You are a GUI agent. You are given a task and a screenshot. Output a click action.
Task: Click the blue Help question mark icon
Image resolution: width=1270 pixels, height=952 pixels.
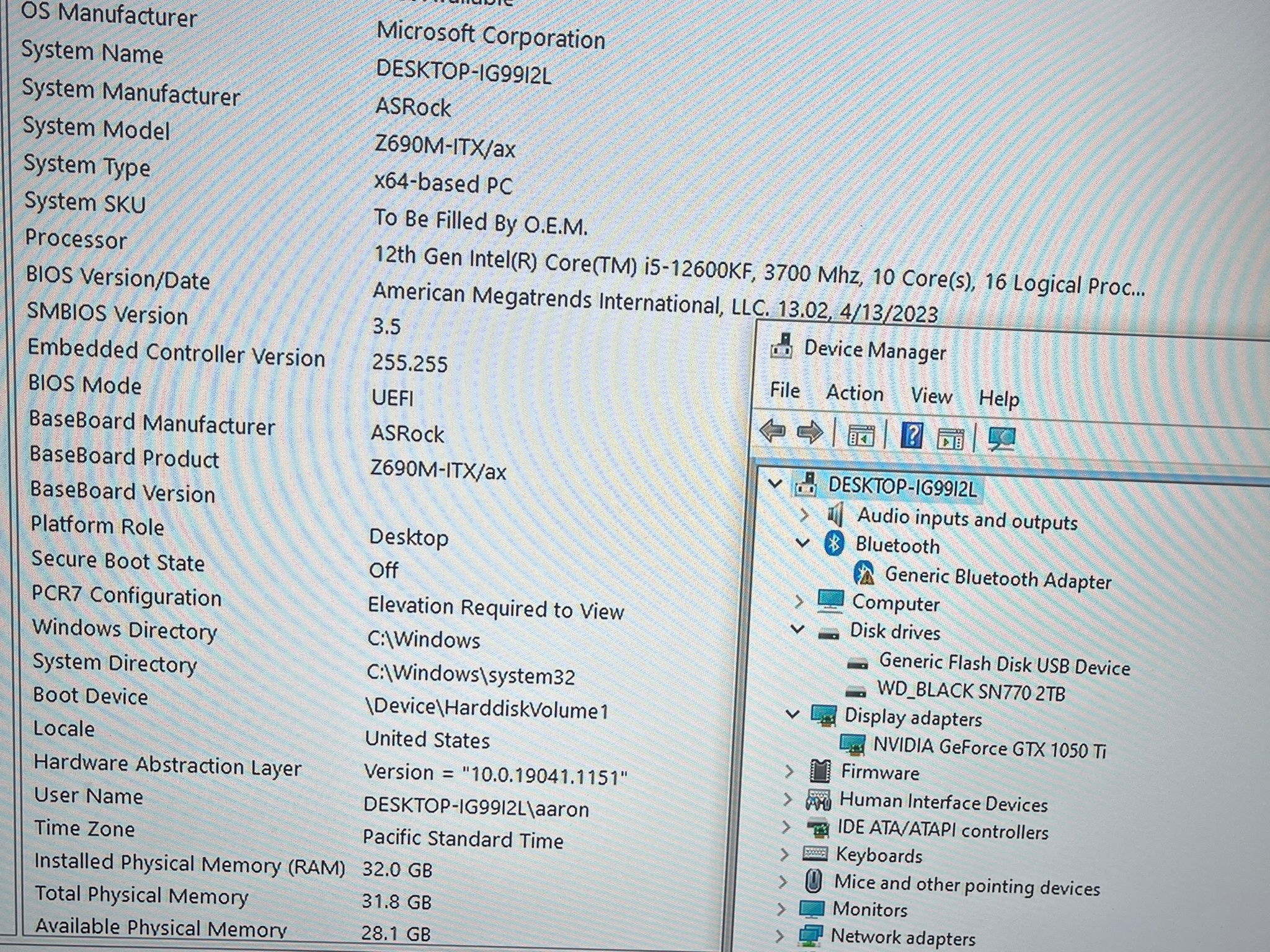(x=911, y=436)
